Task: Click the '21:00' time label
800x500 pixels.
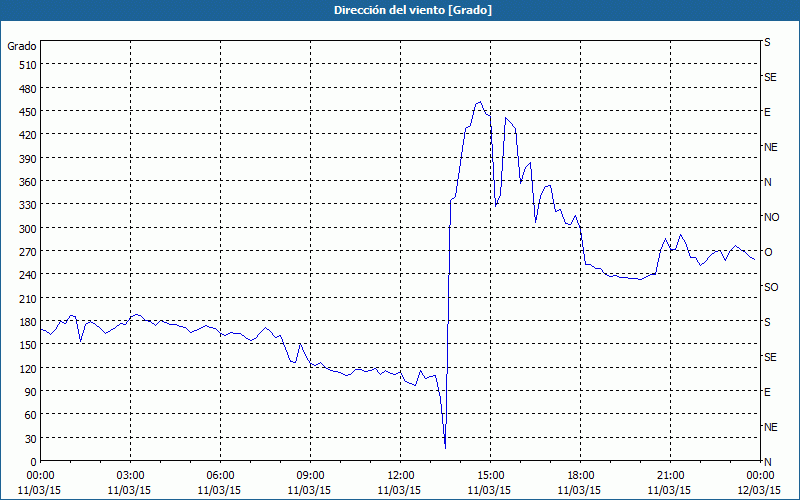Action: pyautogui.click(x=670, y=476)
